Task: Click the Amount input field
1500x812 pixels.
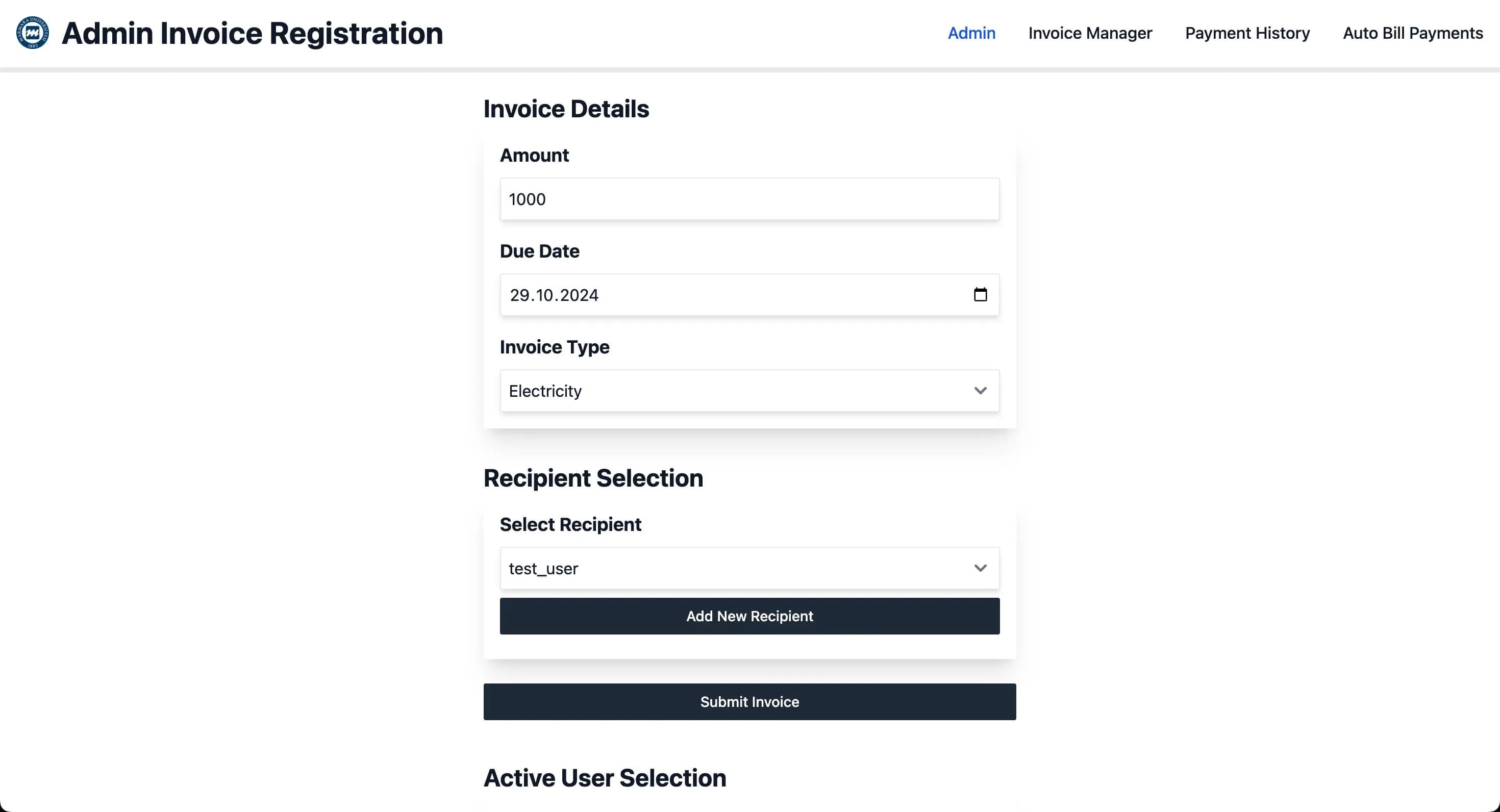Action: click(750, 199)
